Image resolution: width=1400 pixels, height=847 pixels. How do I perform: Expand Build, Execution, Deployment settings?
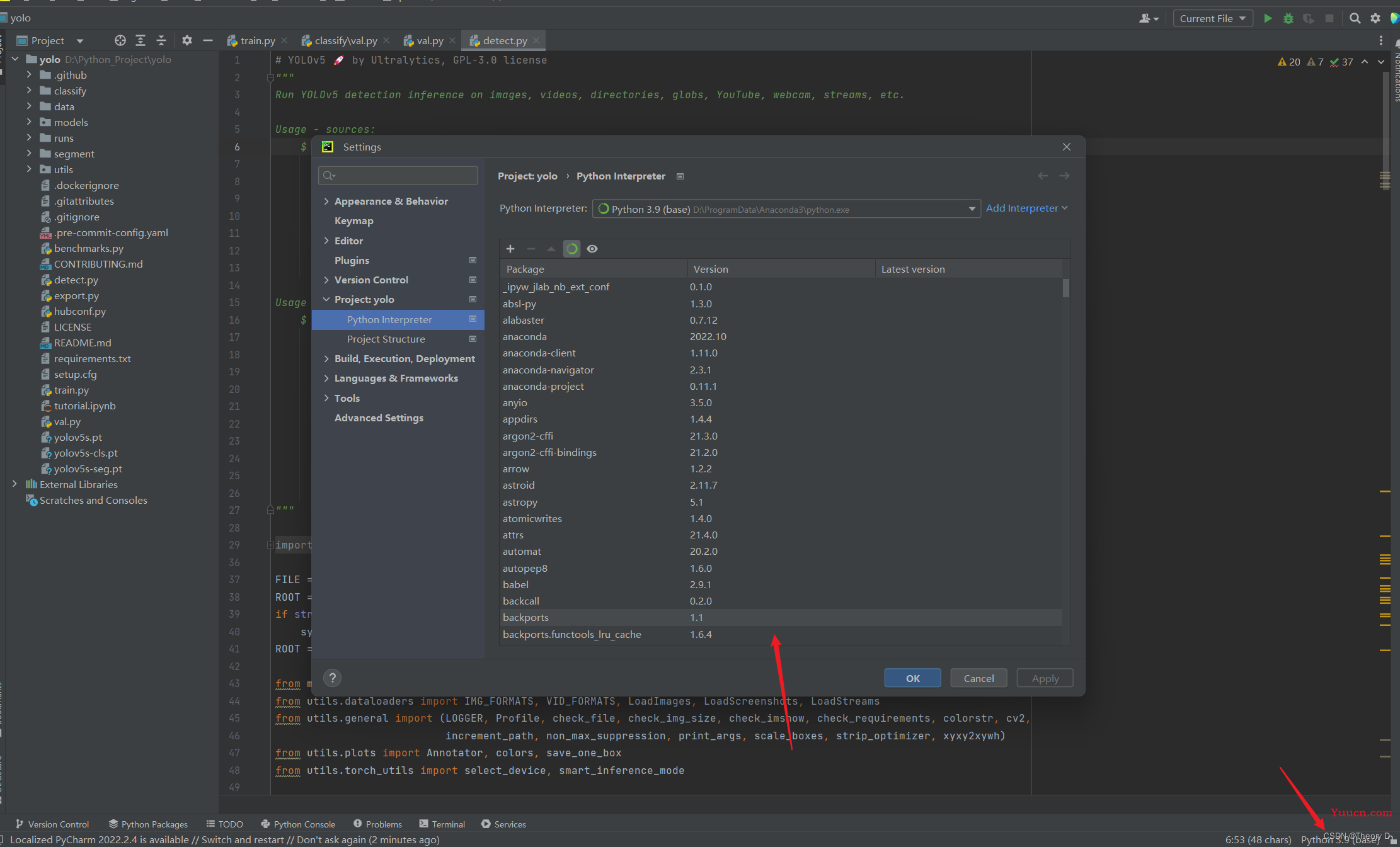coord(326,358)
